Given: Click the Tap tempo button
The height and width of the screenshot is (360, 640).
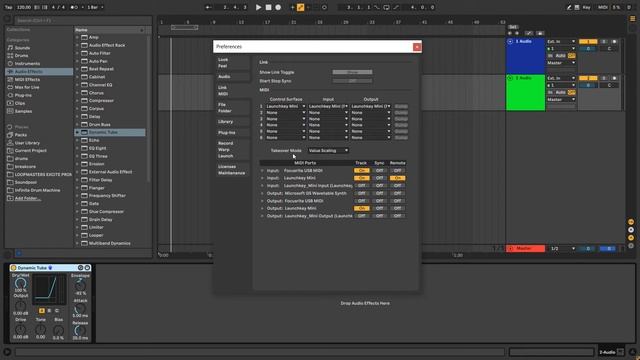Looking at the screenshot, I should 8,7.
